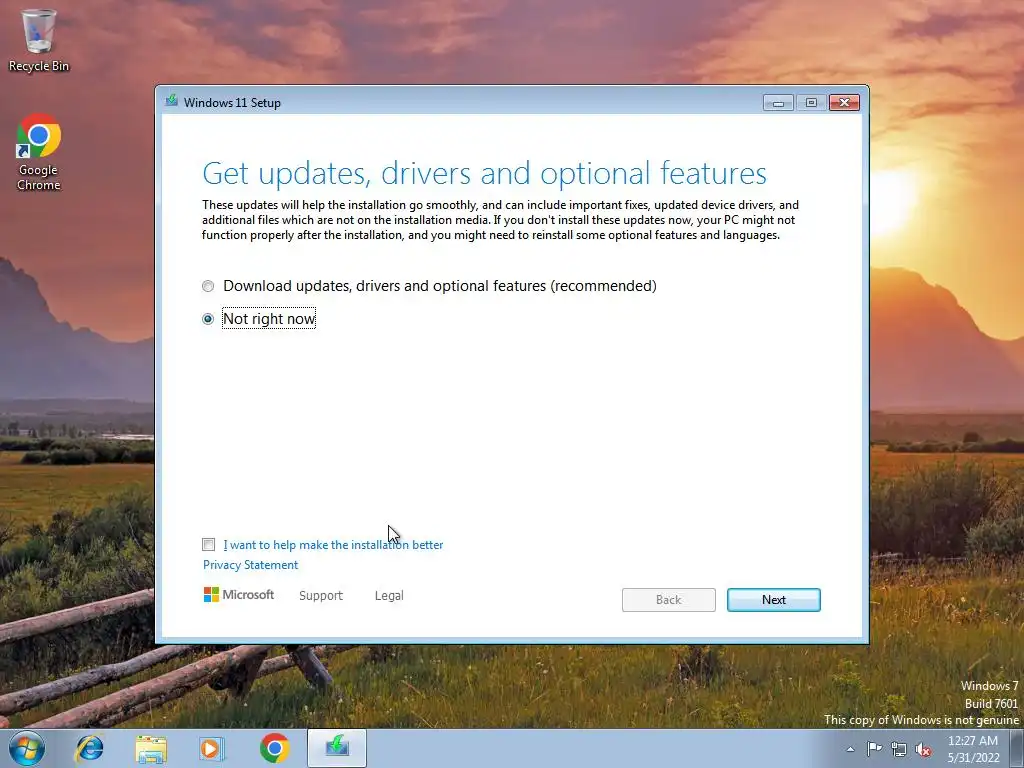Screen dimensions: 1024x768
Task: Open the Legal link
Action: click(389, 596)
